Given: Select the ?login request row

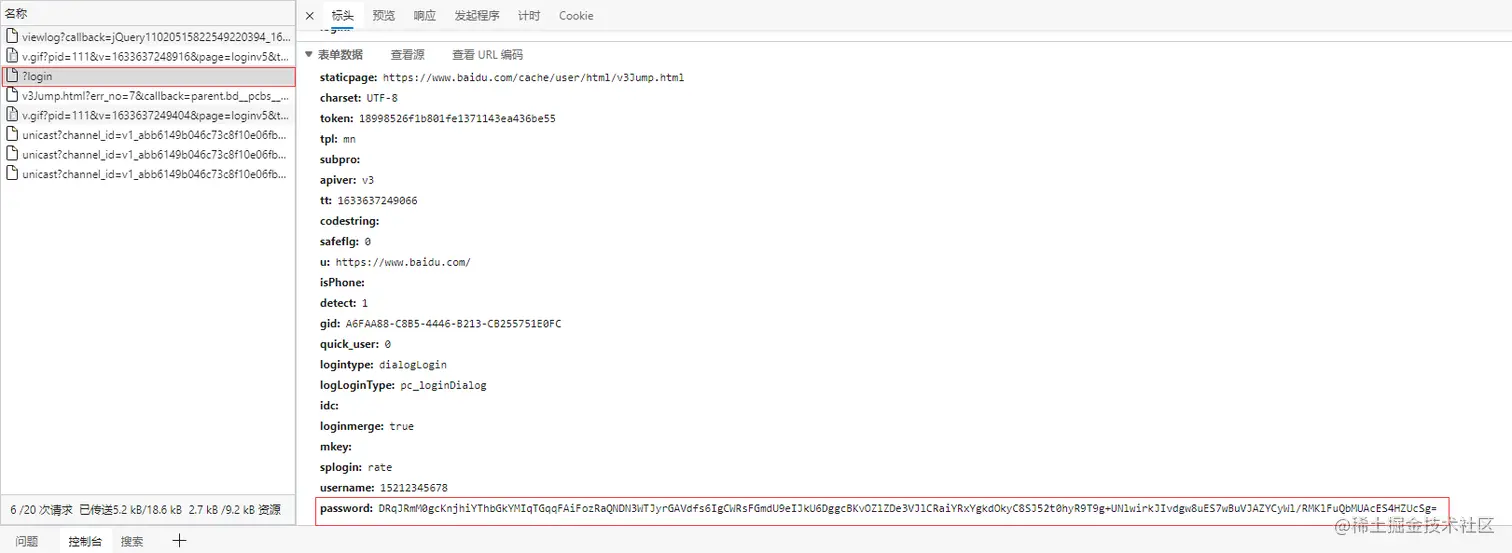Looking at the screenshot, I should (x=148, y=76).
